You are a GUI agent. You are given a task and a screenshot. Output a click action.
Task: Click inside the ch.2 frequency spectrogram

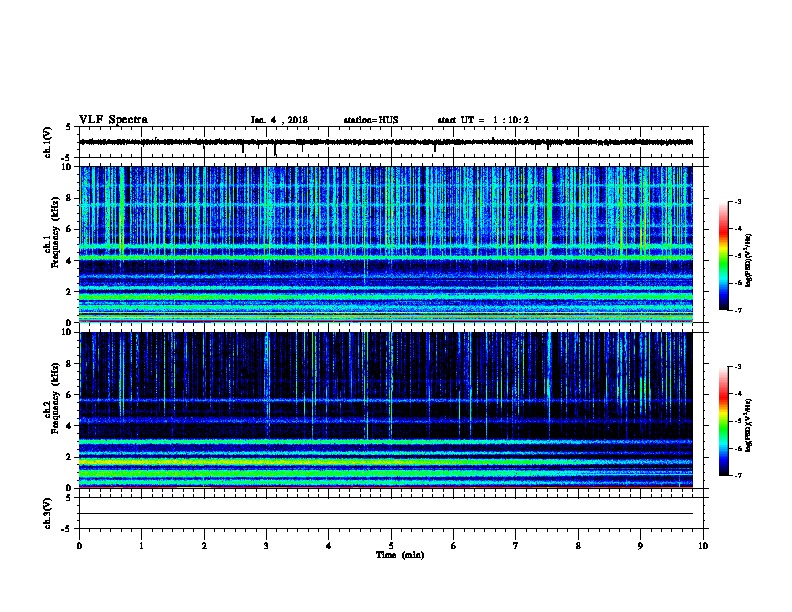click(x=386, y=410)
